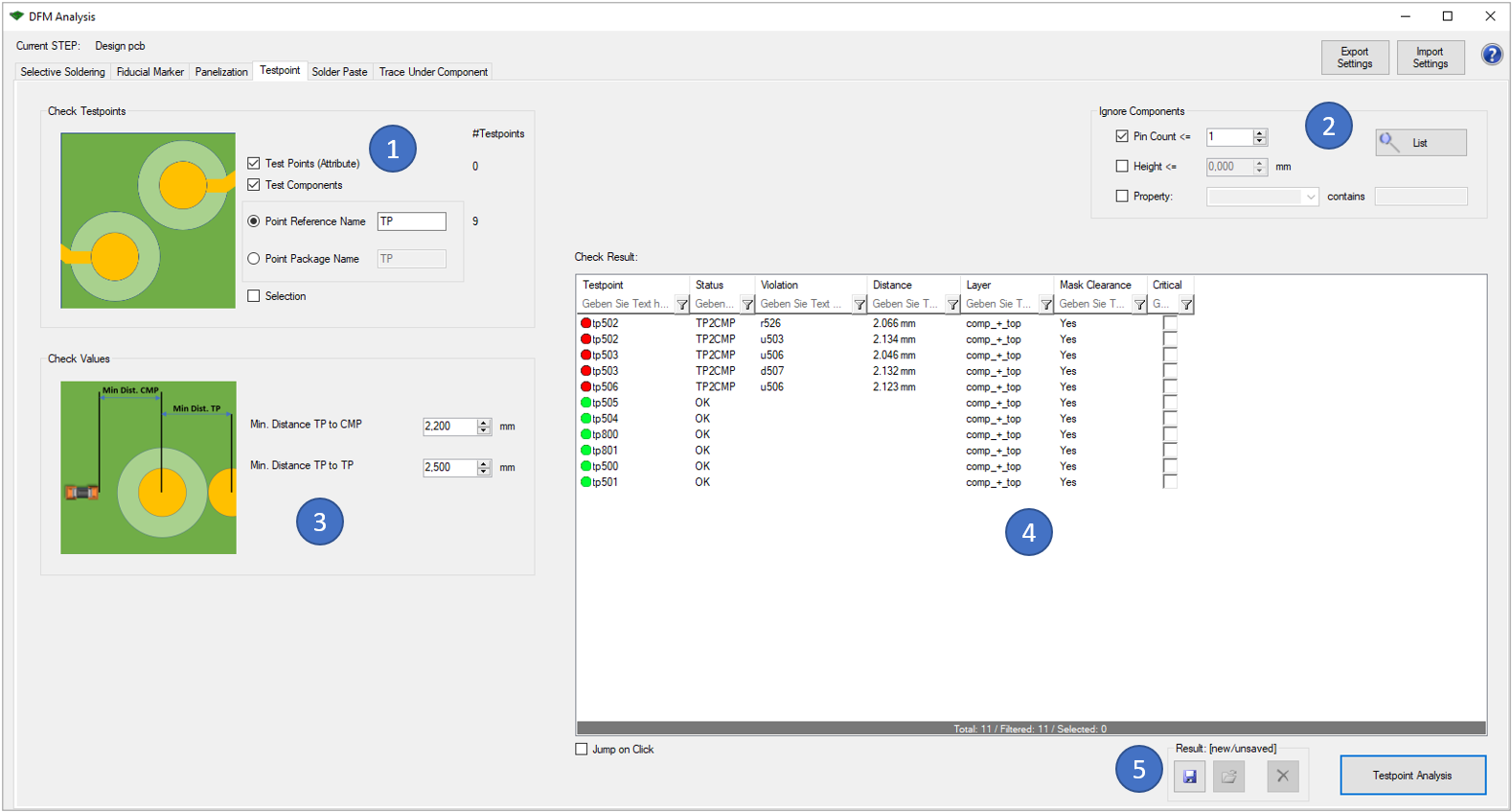Click the delete result X icon
This screenshot has height=812, width=1512.
click(x=1283, y=776)
